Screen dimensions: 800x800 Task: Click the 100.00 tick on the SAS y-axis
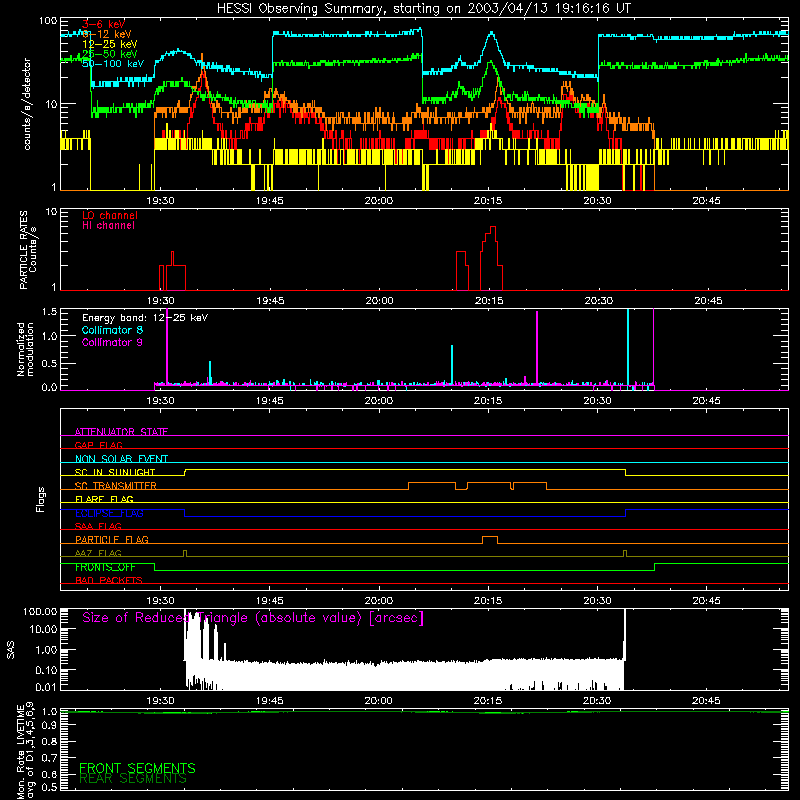(x=40, y=611)
